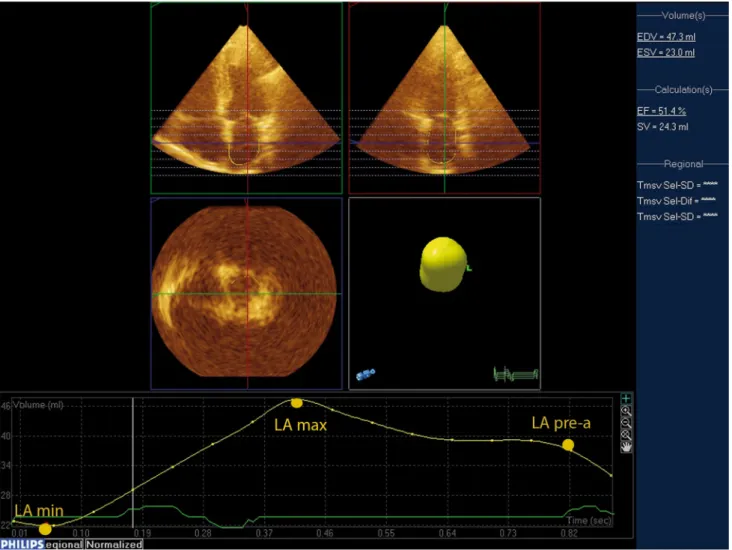The image size is (732, 550).
Task: Click the 0.82 tick on time axis
Action: (569, 533)
